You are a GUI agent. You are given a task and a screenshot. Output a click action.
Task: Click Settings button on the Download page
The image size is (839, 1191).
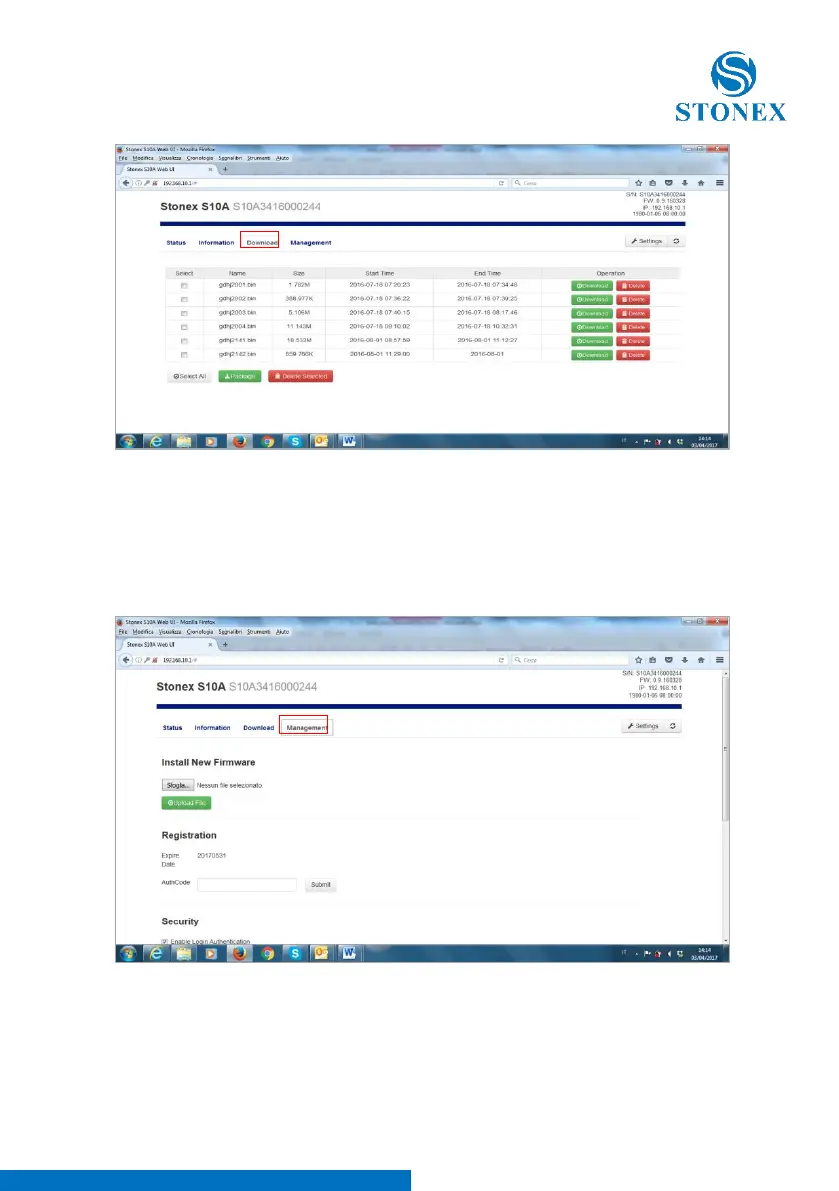[646, 241]
